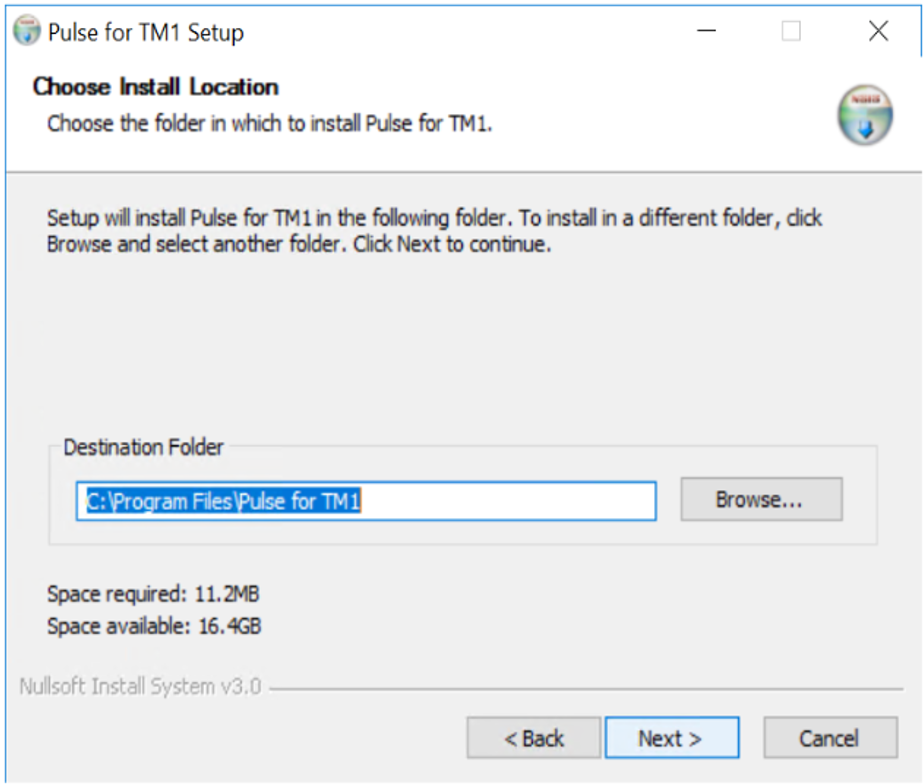Click the "Pulse for TM1 Setup" title text

click(146, 33)
